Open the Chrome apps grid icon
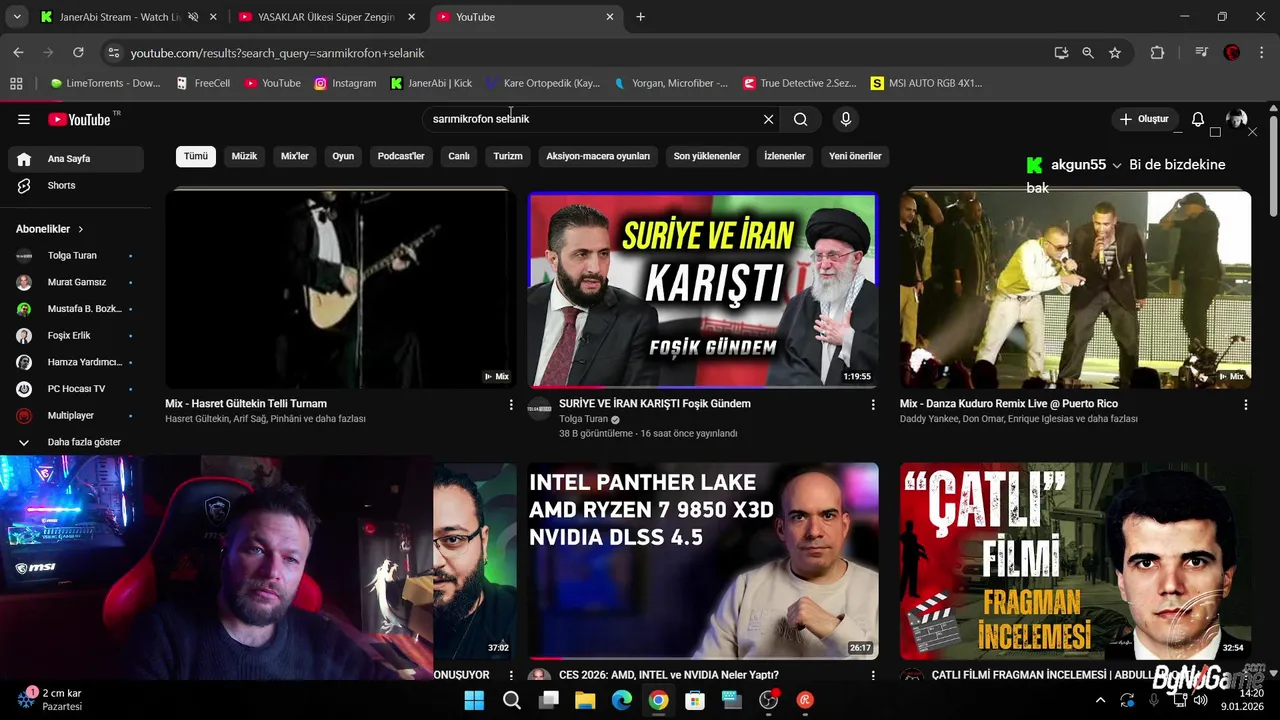 [x=16, y=83]
